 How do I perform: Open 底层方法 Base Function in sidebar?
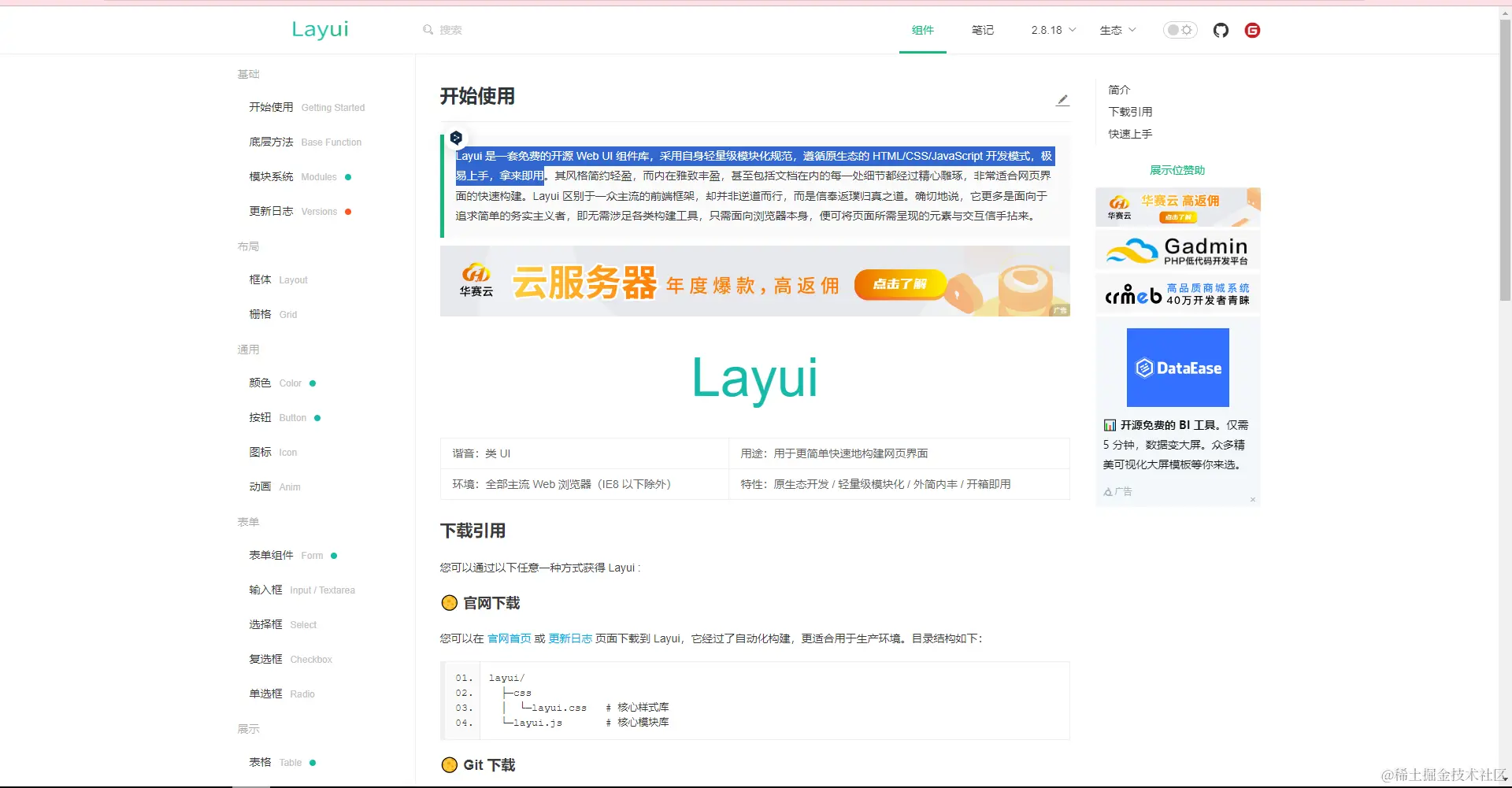coord(306,142)
